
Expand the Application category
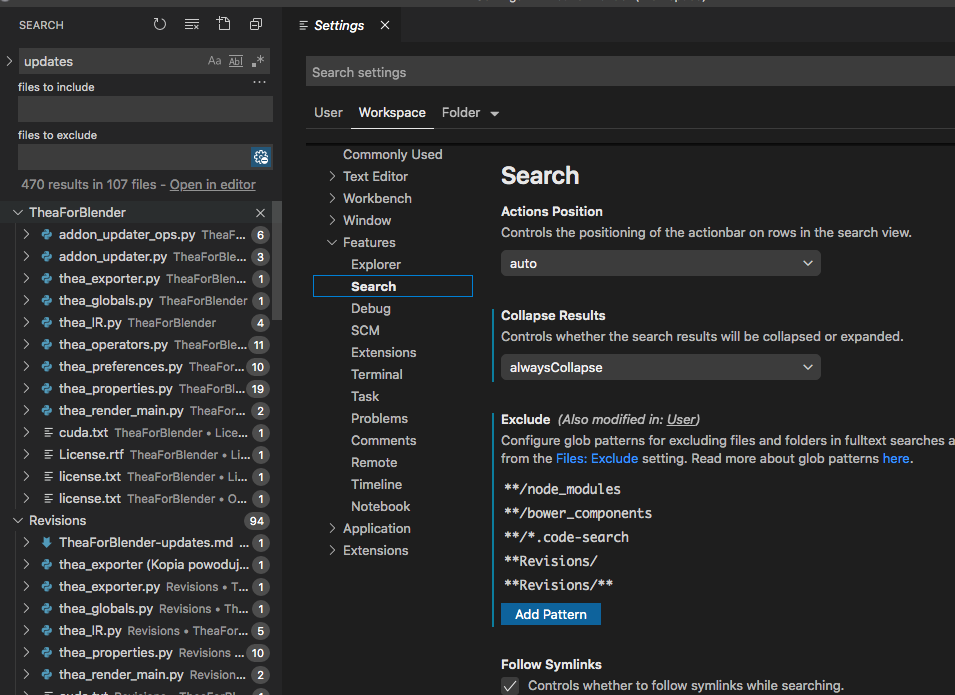333,528
